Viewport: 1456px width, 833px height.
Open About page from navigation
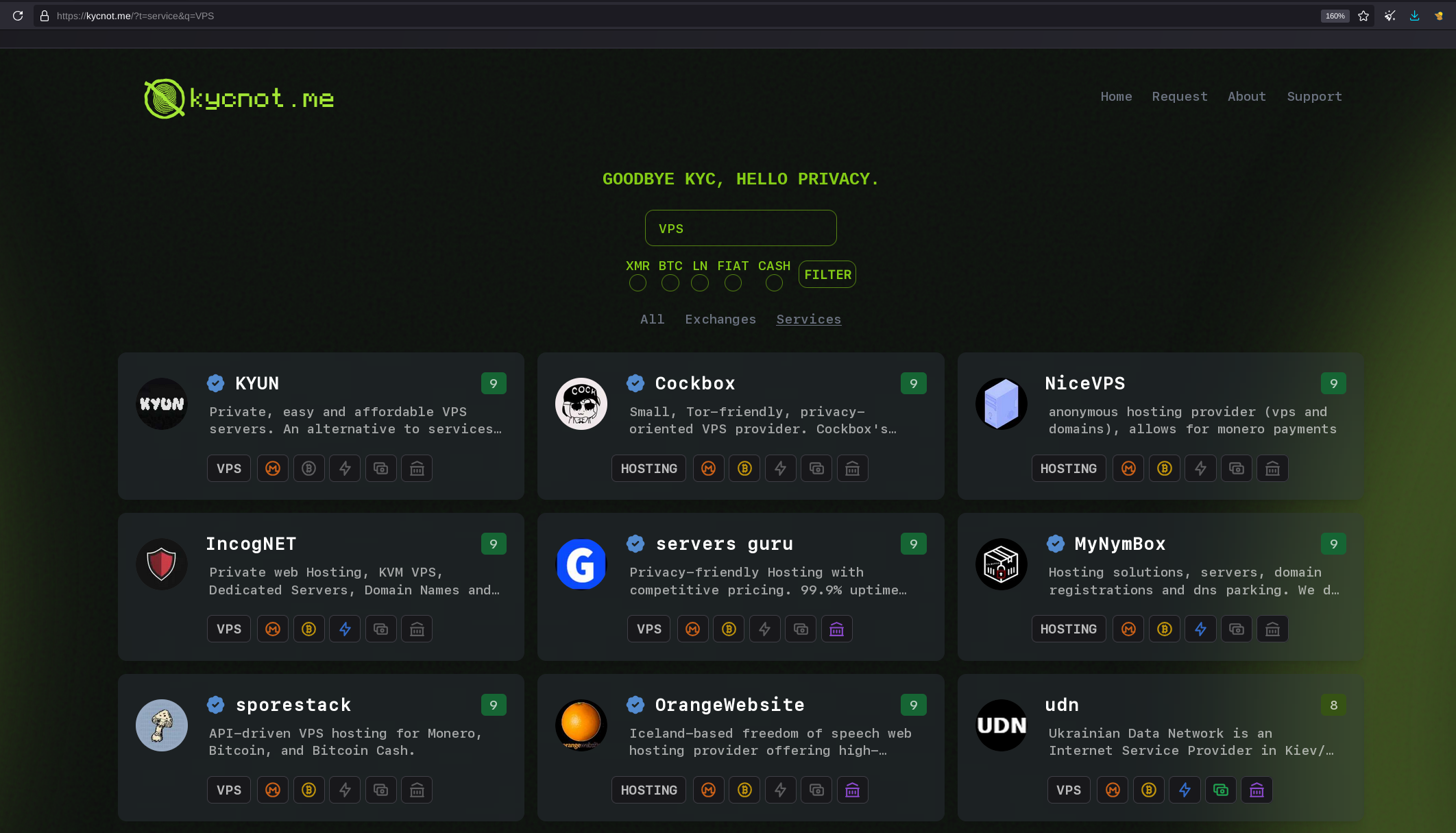pos(1246,97)
